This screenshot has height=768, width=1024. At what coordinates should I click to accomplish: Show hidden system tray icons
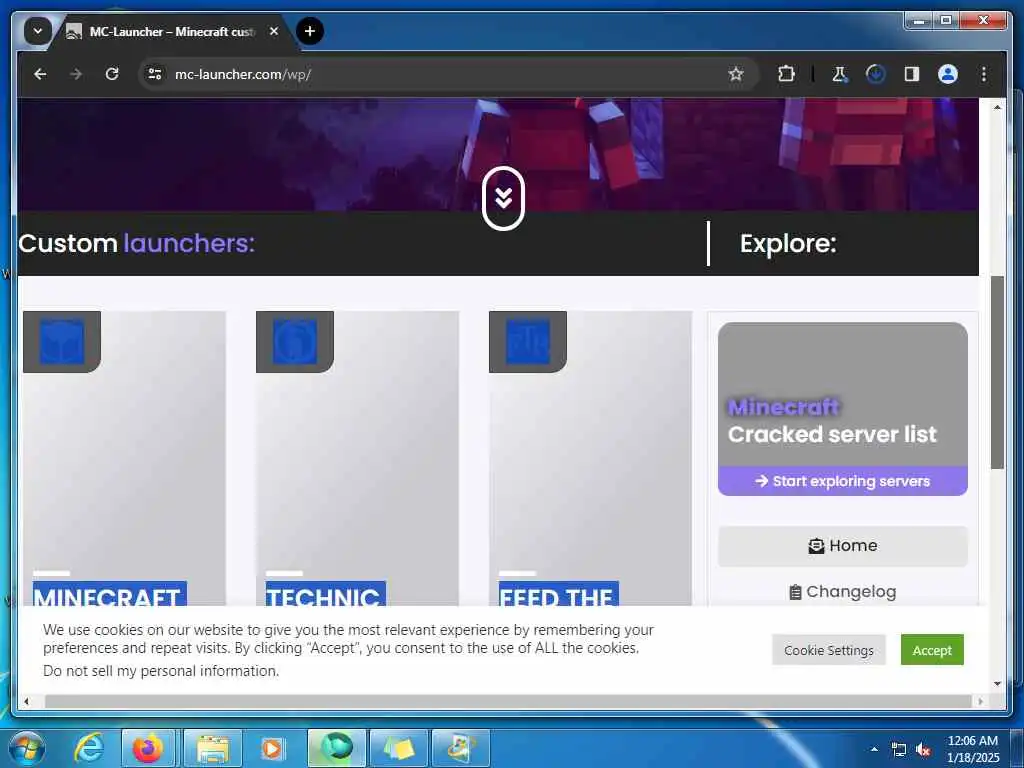[874, 749]
